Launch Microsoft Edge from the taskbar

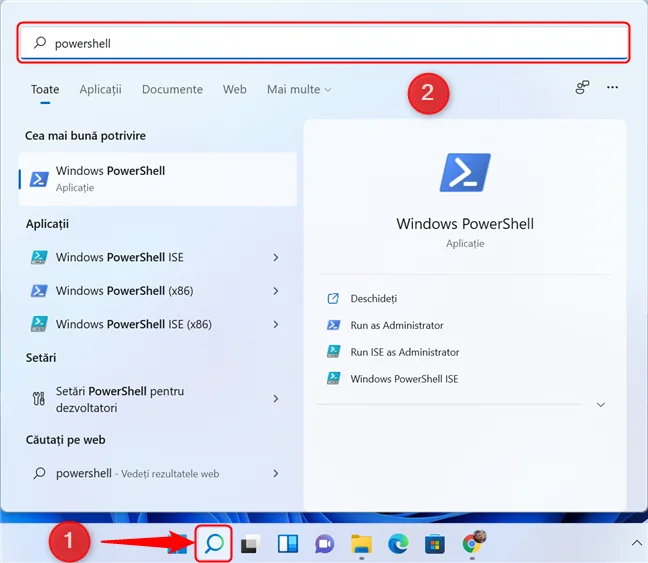click(398, 544)
